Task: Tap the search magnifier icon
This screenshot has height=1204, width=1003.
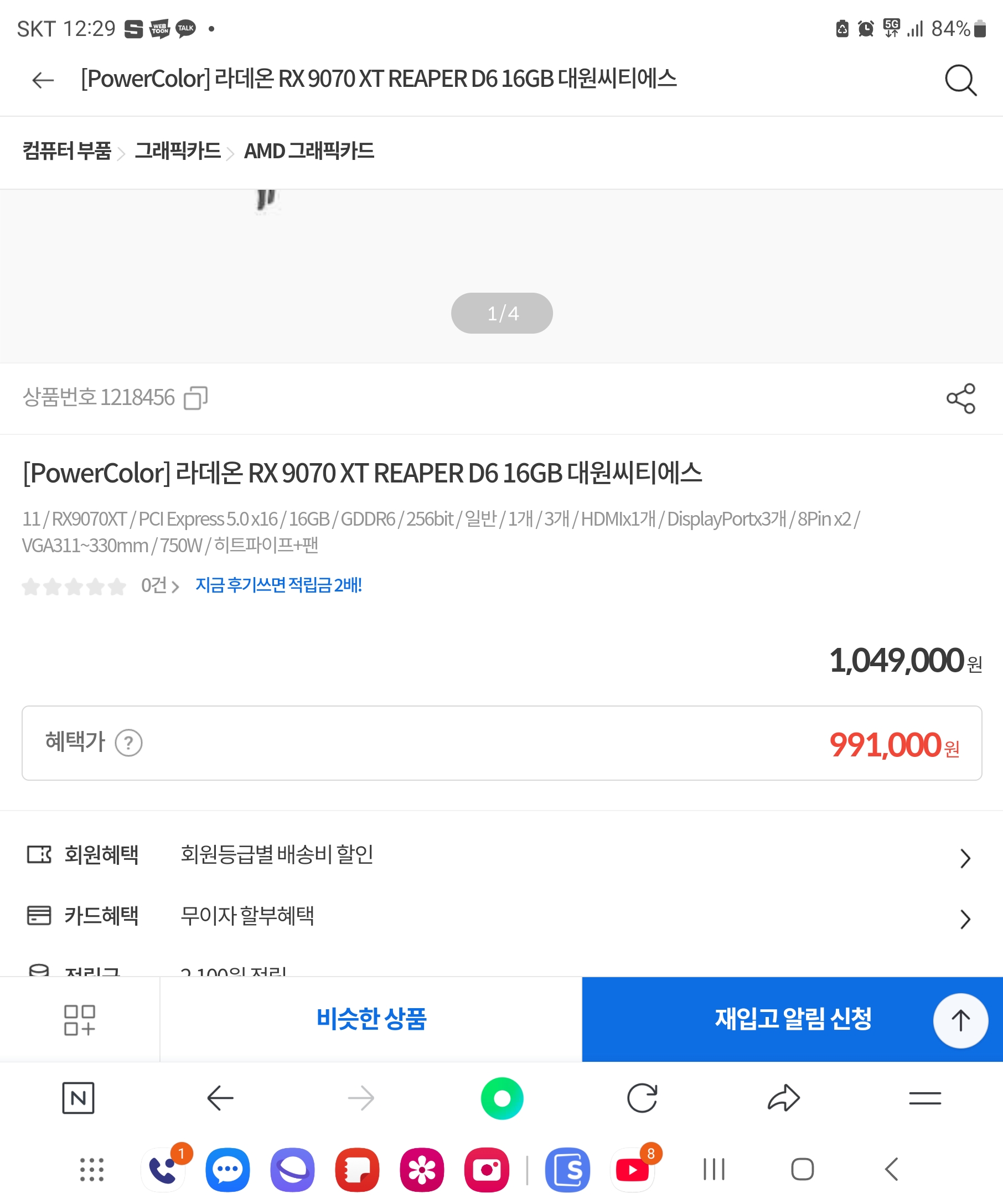Action: (x=960, y=80)
